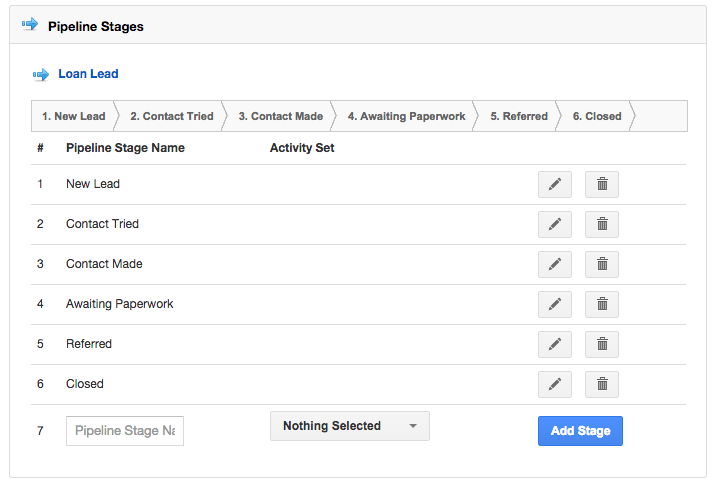Viewport: 718px width, 487px height.
Task: Delete the Referred stage
Action: (x=602, y=344)
